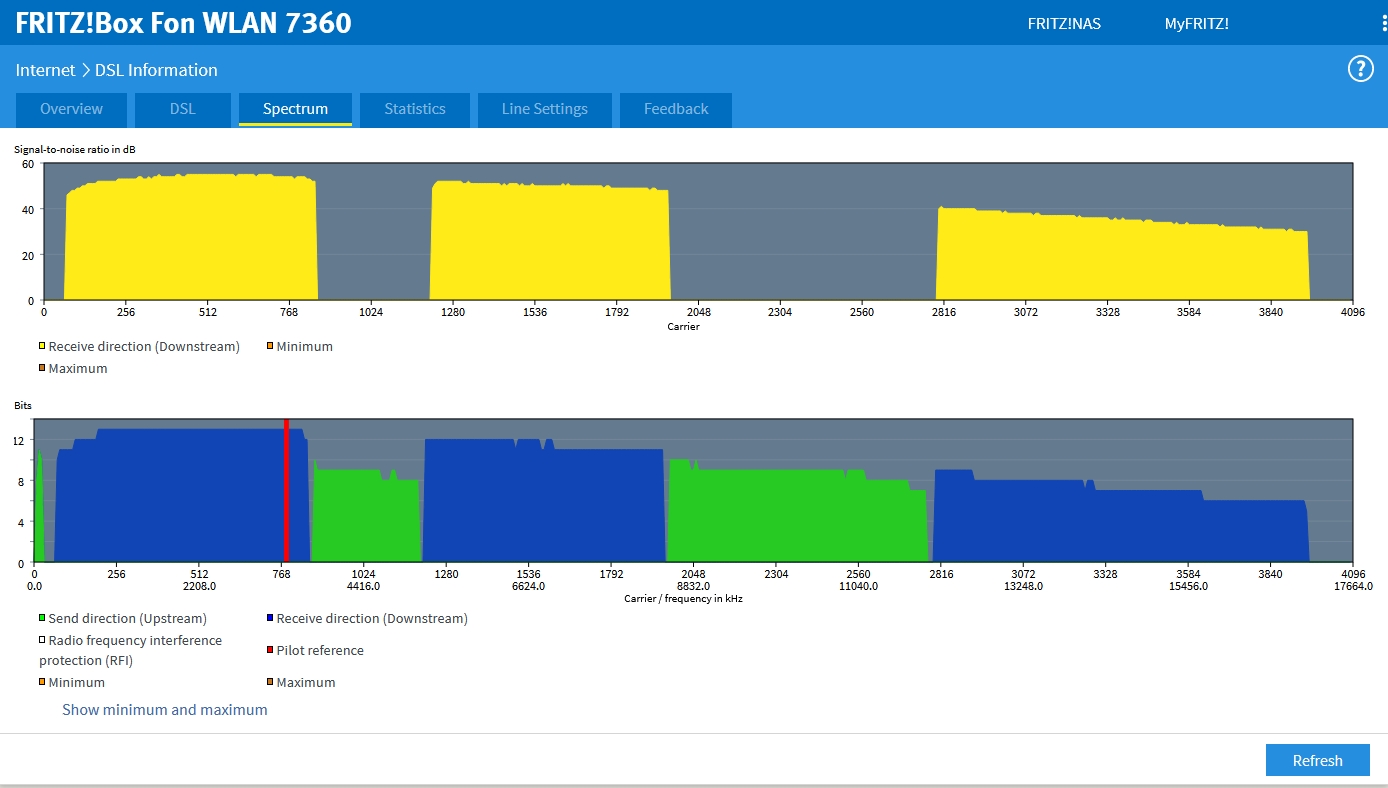Open the help question mark icon
This screenshot has width=1388, height=788.
click(1360, 69)
